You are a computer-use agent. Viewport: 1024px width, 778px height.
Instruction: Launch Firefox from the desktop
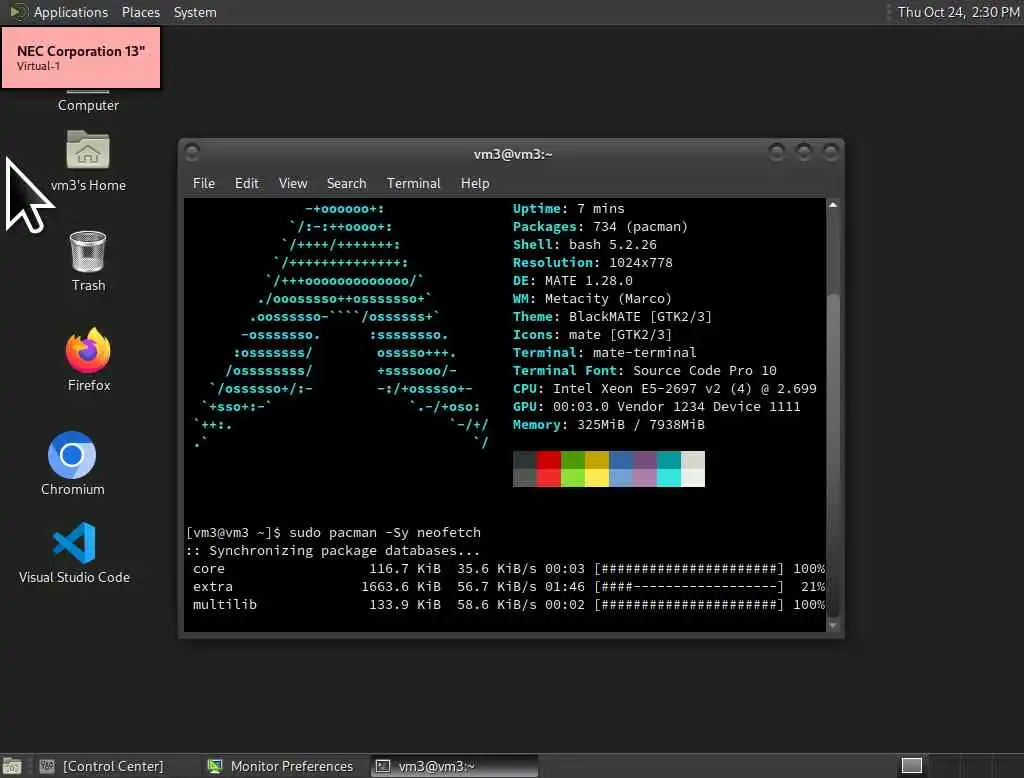tap(89, 360)
